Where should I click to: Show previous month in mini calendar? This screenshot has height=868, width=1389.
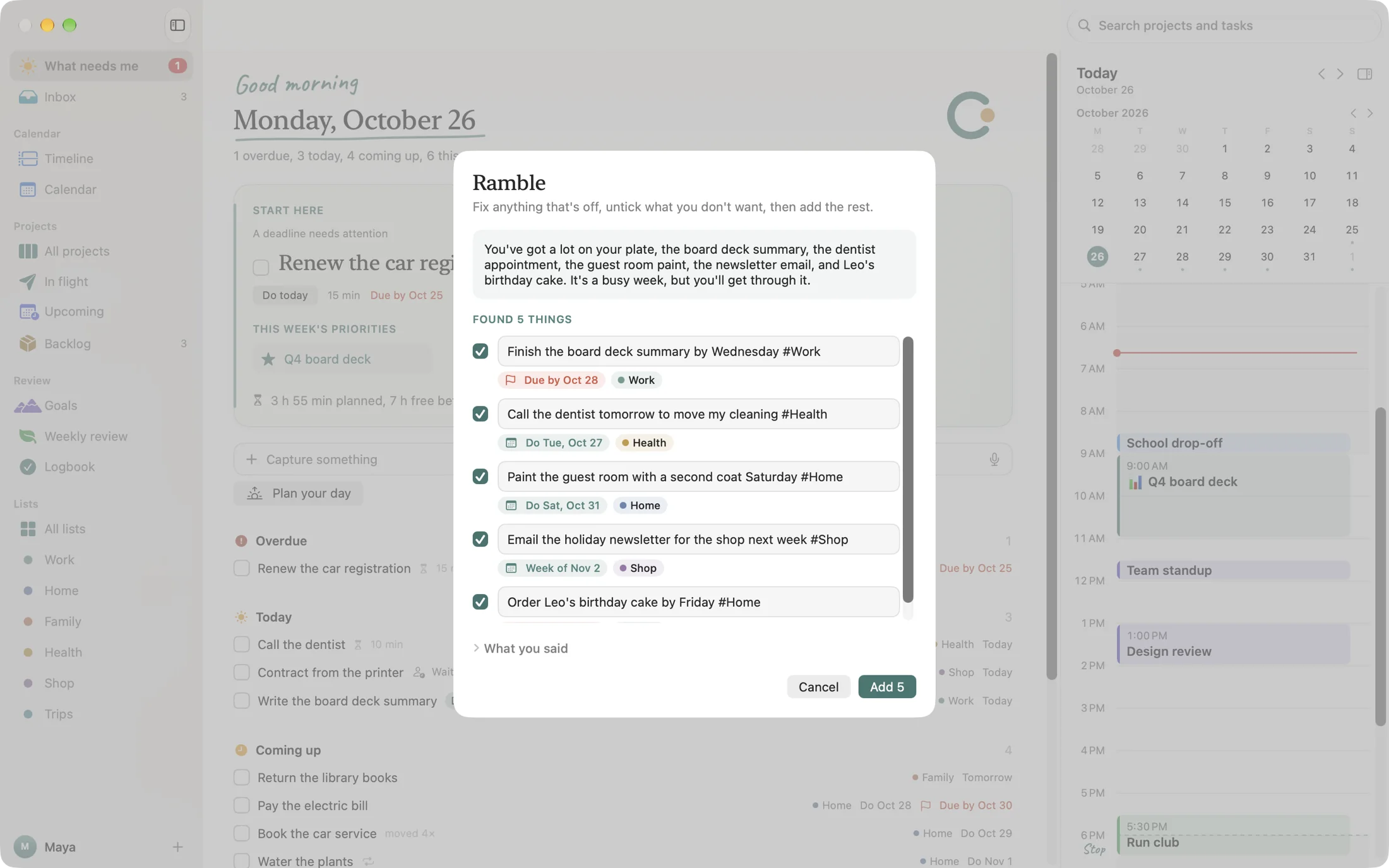tap(1353, 113)
